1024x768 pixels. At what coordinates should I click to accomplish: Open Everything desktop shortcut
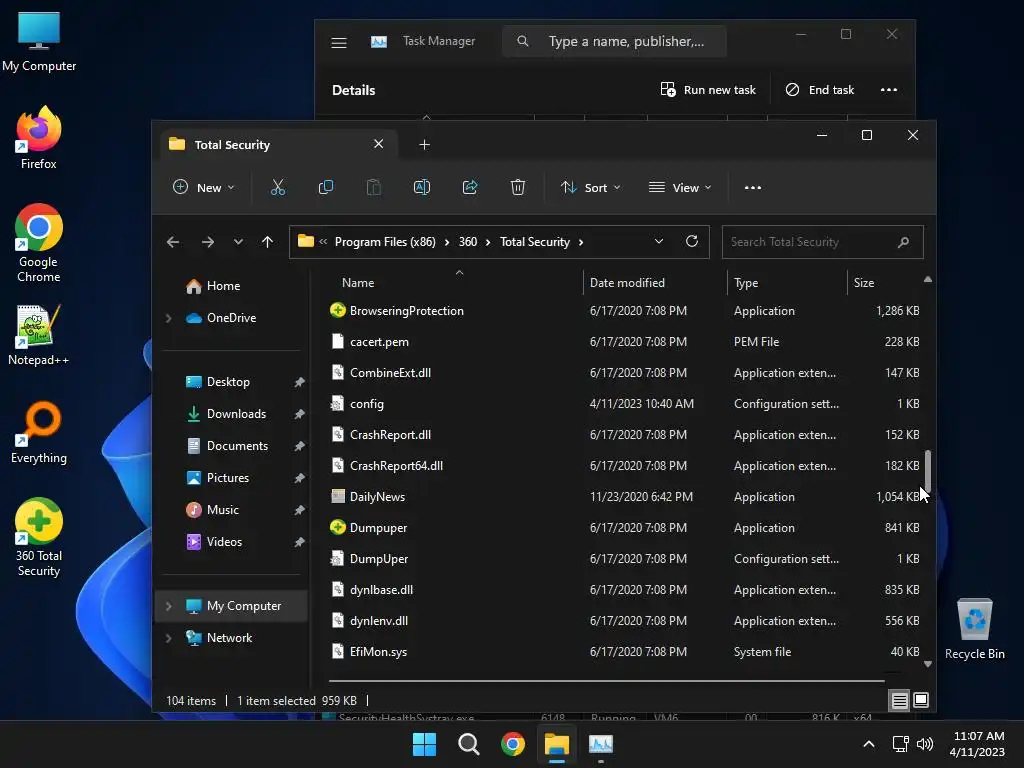coord(39,433)
